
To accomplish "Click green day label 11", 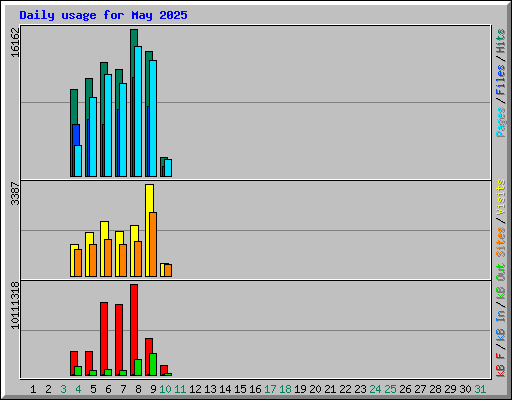I will pos(180,389).
